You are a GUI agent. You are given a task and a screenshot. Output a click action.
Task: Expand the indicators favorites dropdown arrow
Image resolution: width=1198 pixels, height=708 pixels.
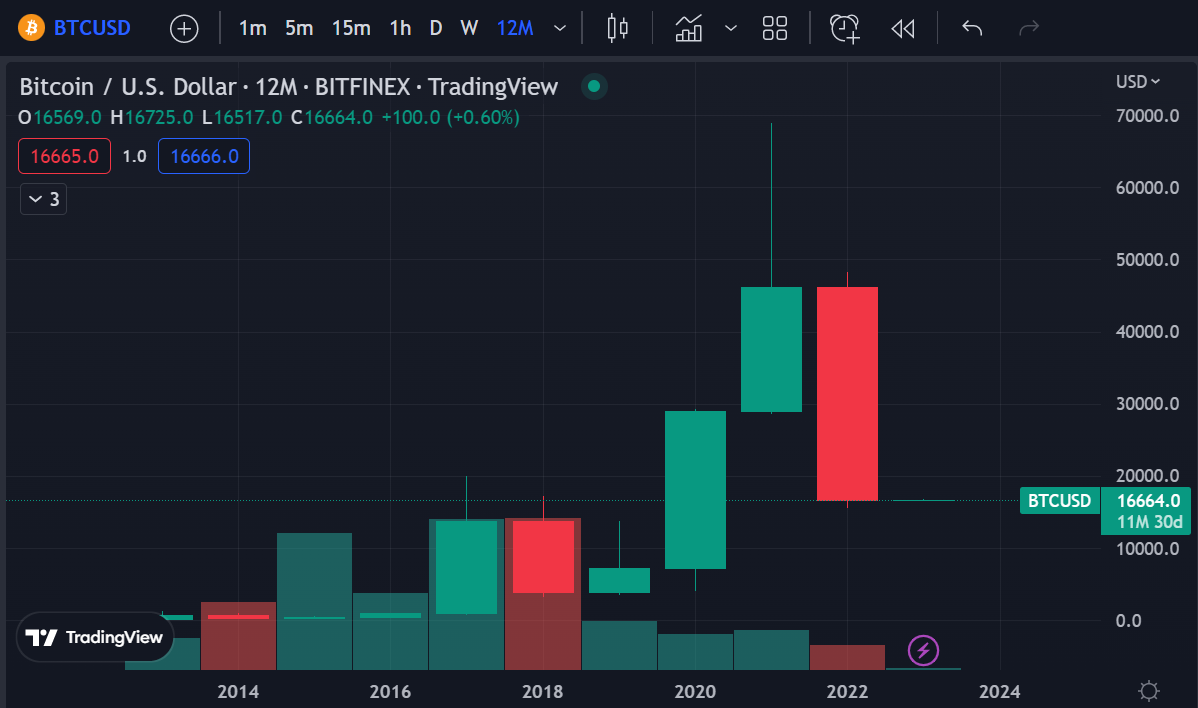click(731, 29)
